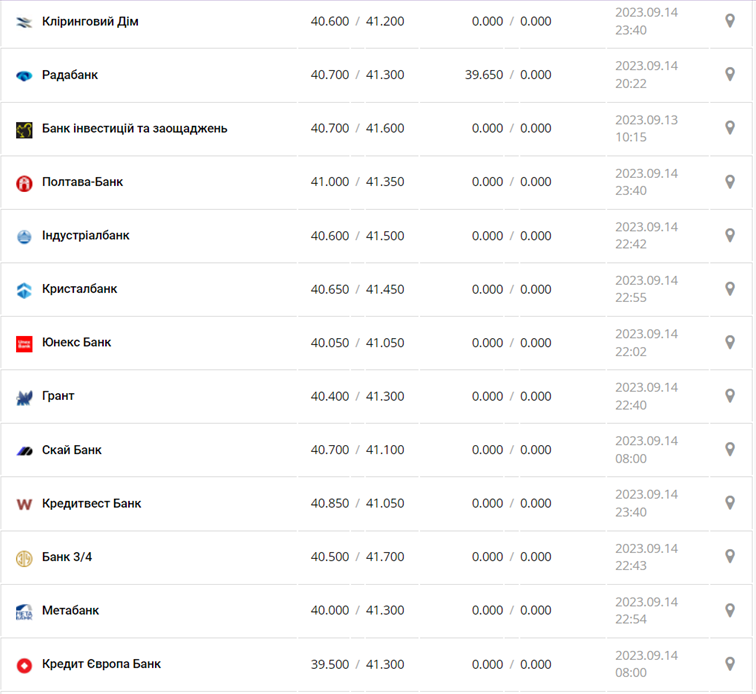Image resolution: width=756 pixels, height=694 pixels.
Task: Show Полтава-Банк branches via map pin
Action: click(x=730, y=182)
